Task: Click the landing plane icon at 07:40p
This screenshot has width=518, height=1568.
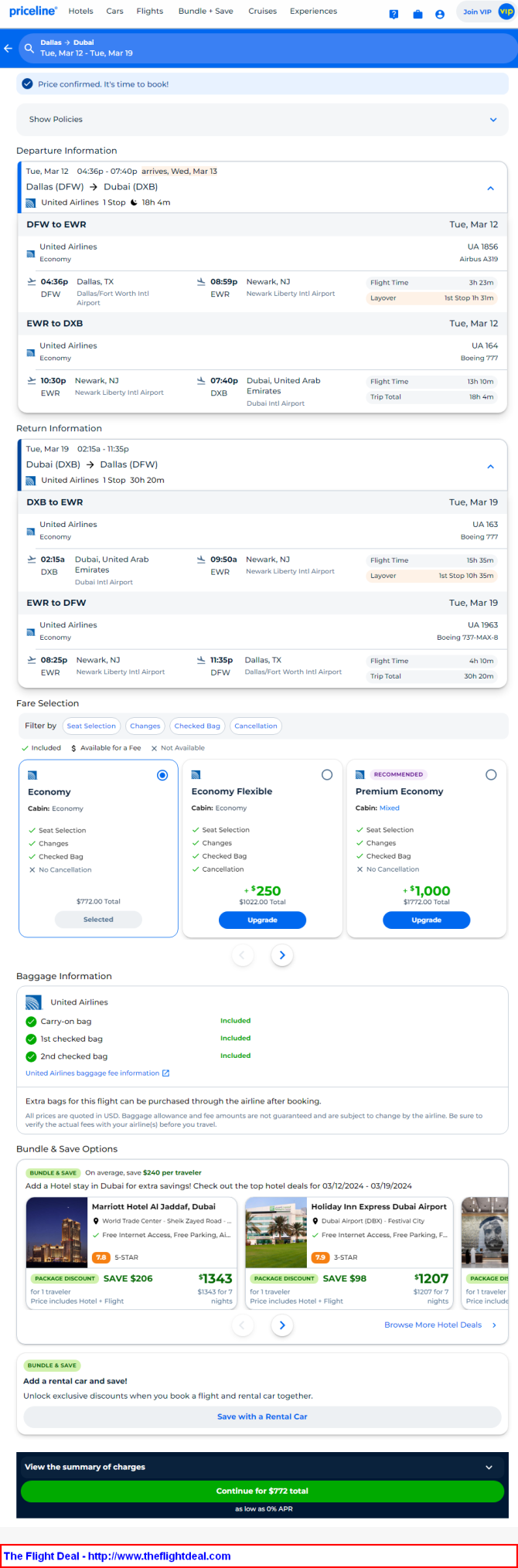Action: 201,380
